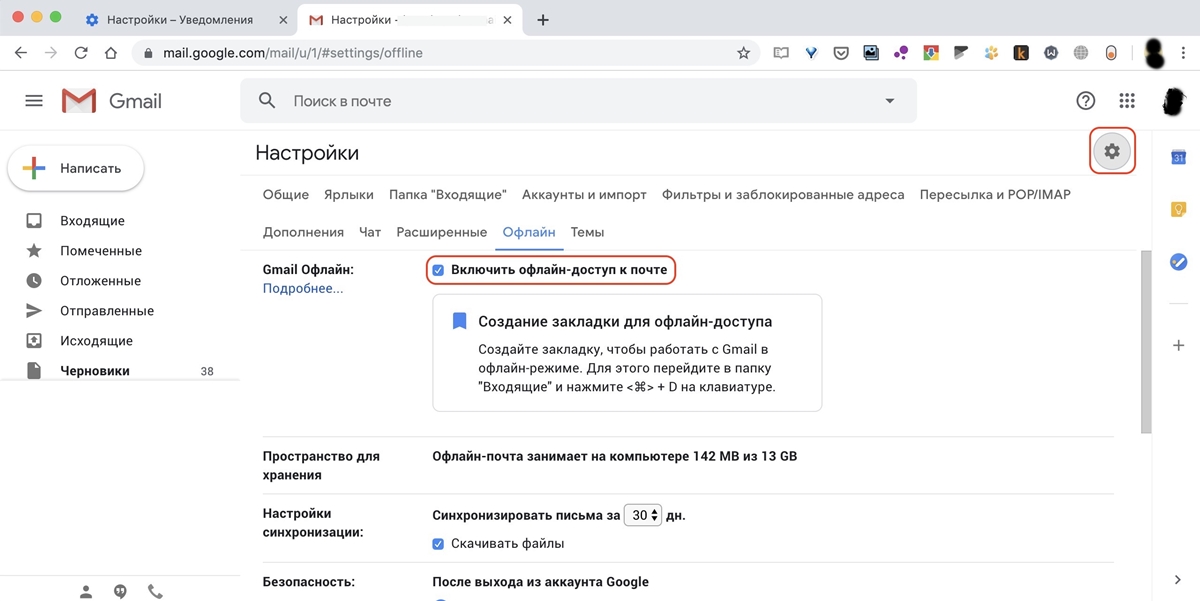
Task: Select the Offline settings tab
Action: 529,232
